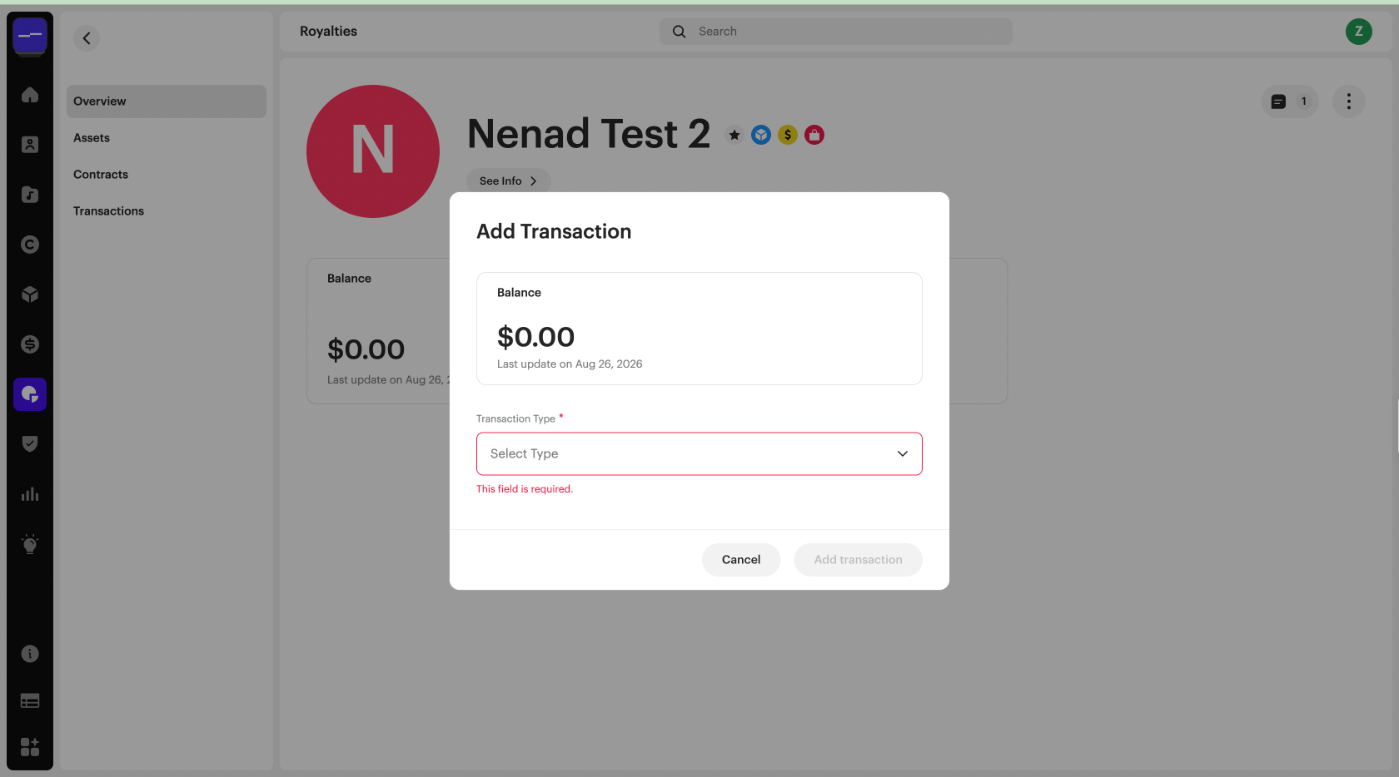
Task: Open the cube assets icon in sidebar
Action: tap(30, 294)
